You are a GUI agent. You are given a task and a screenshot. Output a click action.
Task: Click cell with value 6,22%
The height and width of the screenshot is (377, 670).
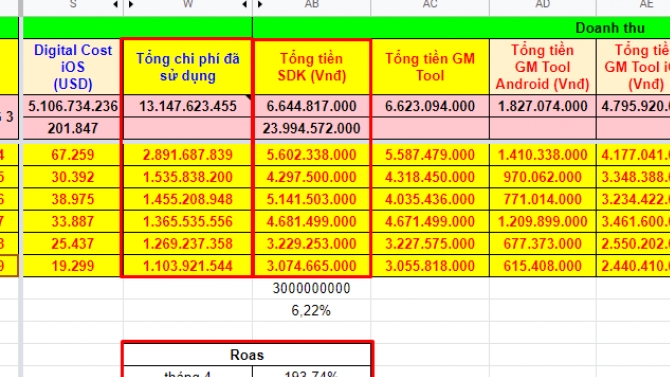pyautogui.click(x=312, y=310)
